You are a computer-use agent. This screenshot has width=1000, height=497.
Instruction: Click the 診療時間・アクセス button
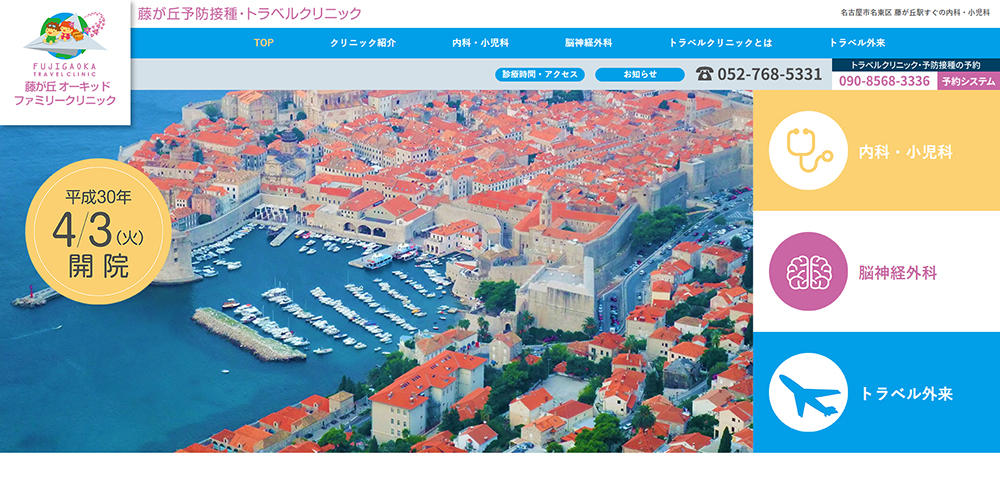540,75
